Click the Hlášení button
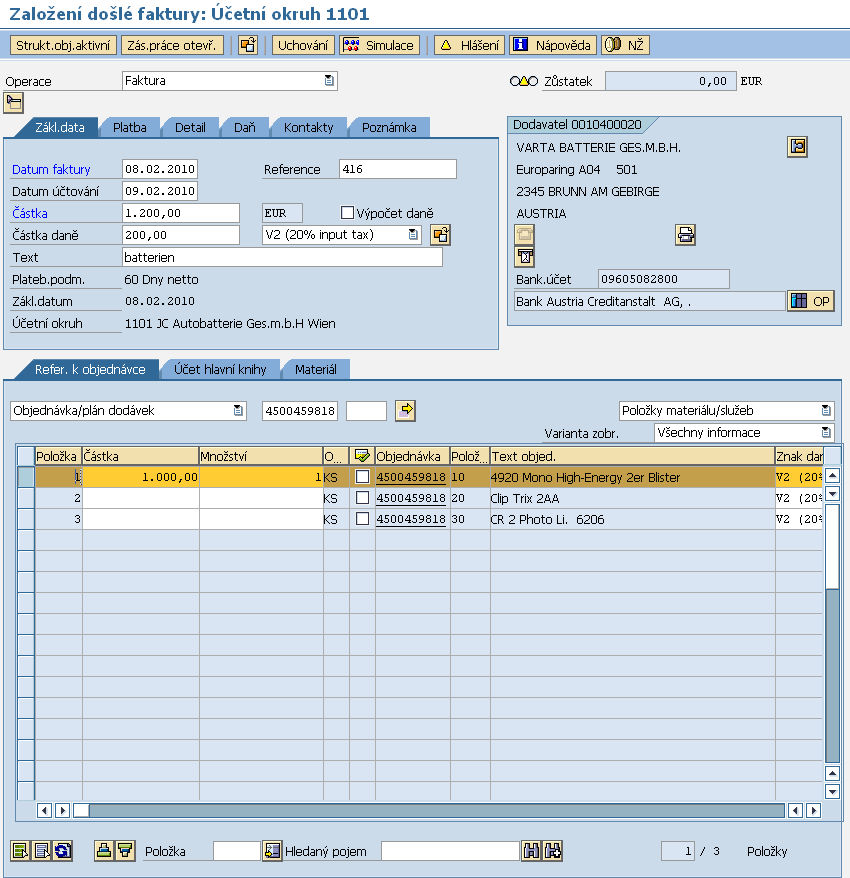The height and width of the screenshot is (878, 850). 469,45
